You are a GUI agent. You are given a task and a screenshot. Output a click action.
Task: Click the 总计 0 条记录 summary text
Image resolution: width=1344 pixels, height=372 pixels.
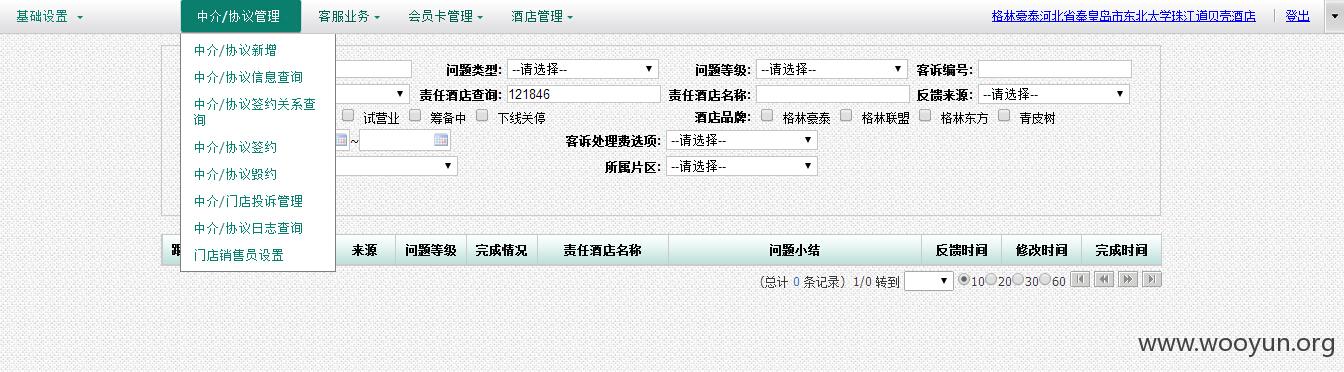(x=802, y=282)
